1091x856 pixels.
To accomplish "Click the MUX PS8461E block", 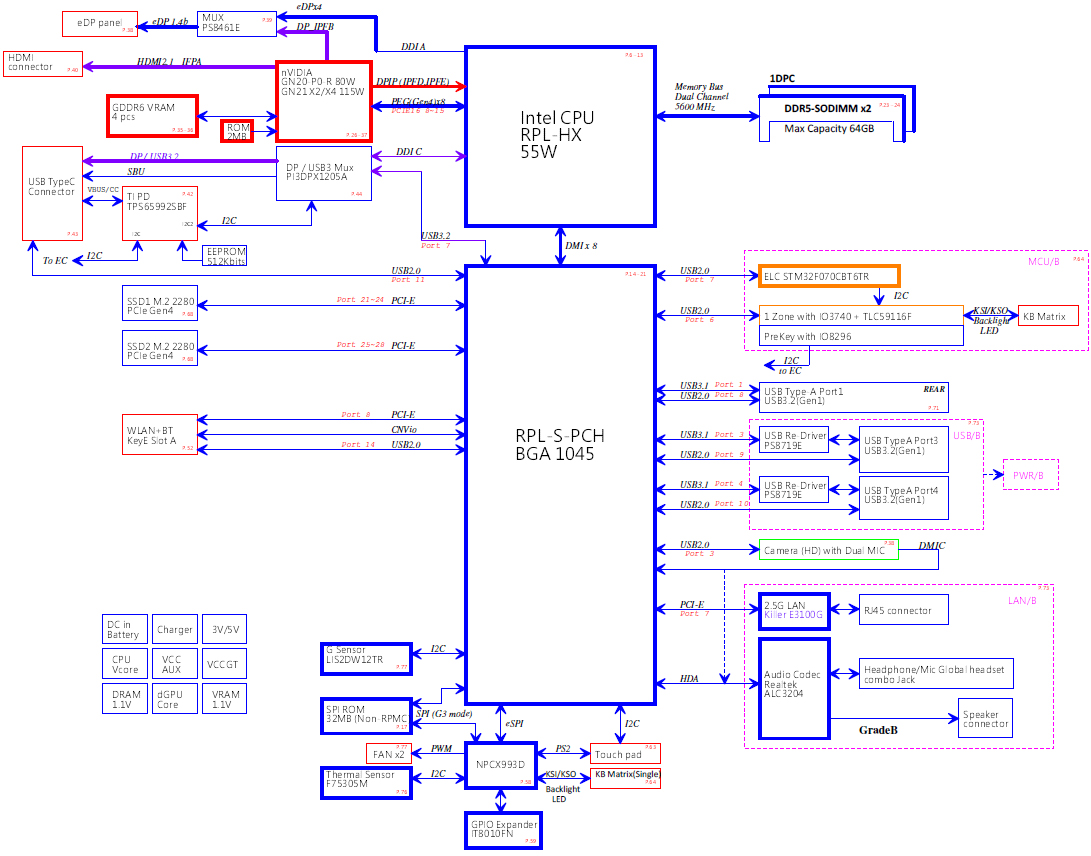I will 236,23.
